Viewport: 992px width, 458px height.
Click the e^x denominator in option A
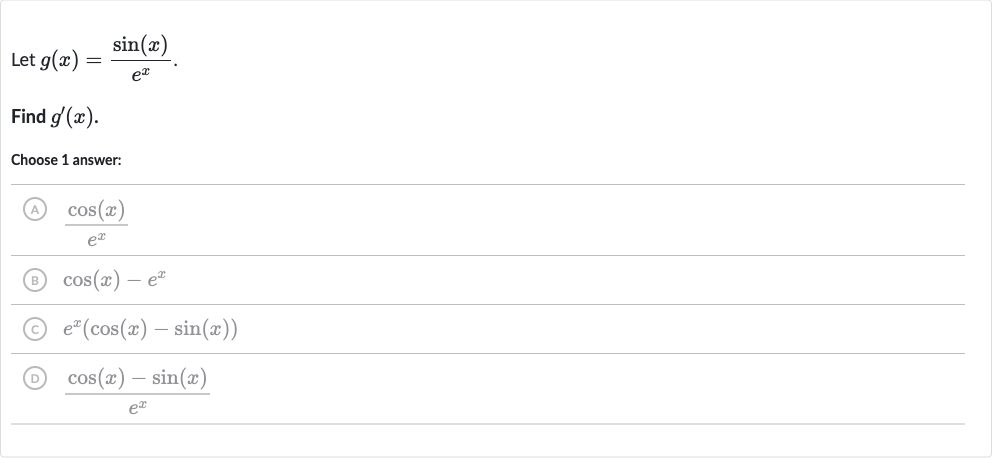point(96,239)
